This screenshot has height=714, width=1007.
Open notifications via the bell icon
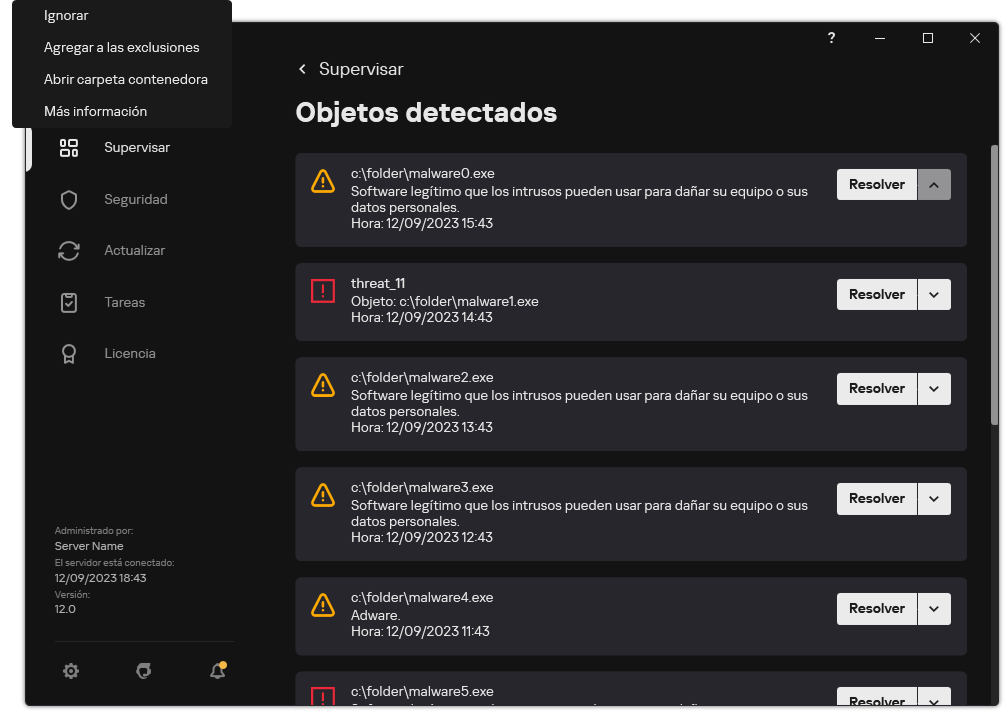tap(217, 671)
